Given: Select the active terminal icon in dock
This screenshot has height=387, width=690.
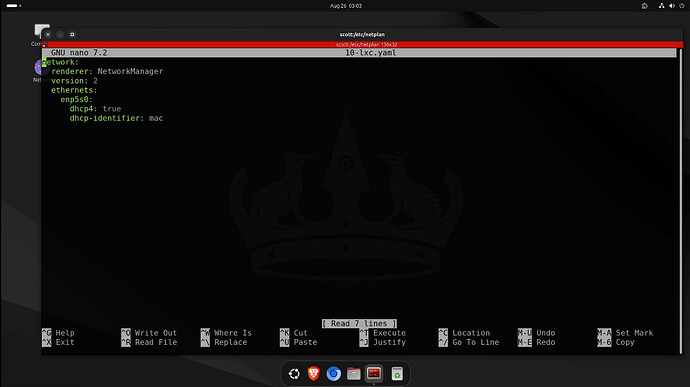Looking at the screenshot, I should click(374, 374).
